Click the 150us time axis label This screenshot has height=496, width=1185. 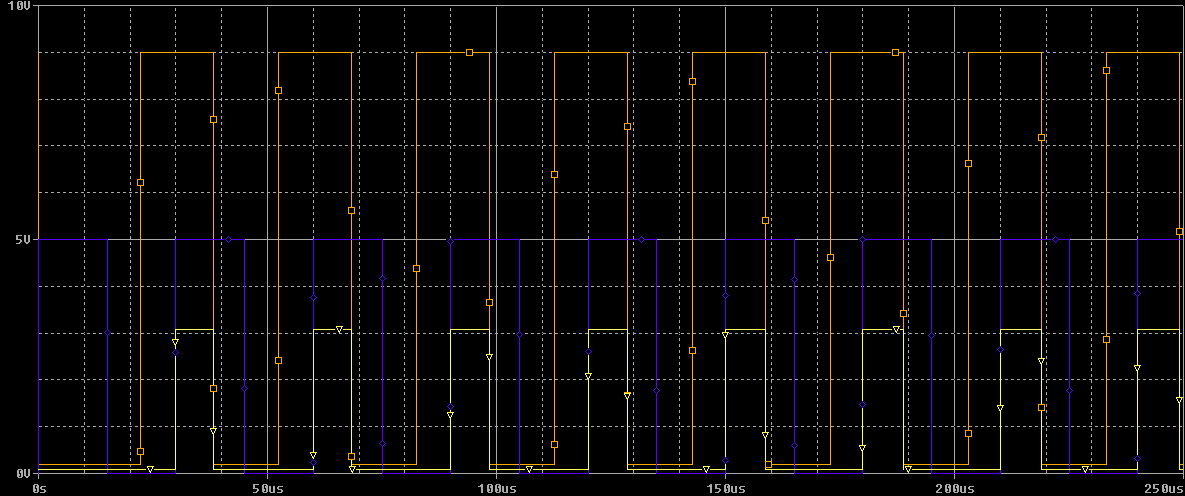click(x=726, y=488)
